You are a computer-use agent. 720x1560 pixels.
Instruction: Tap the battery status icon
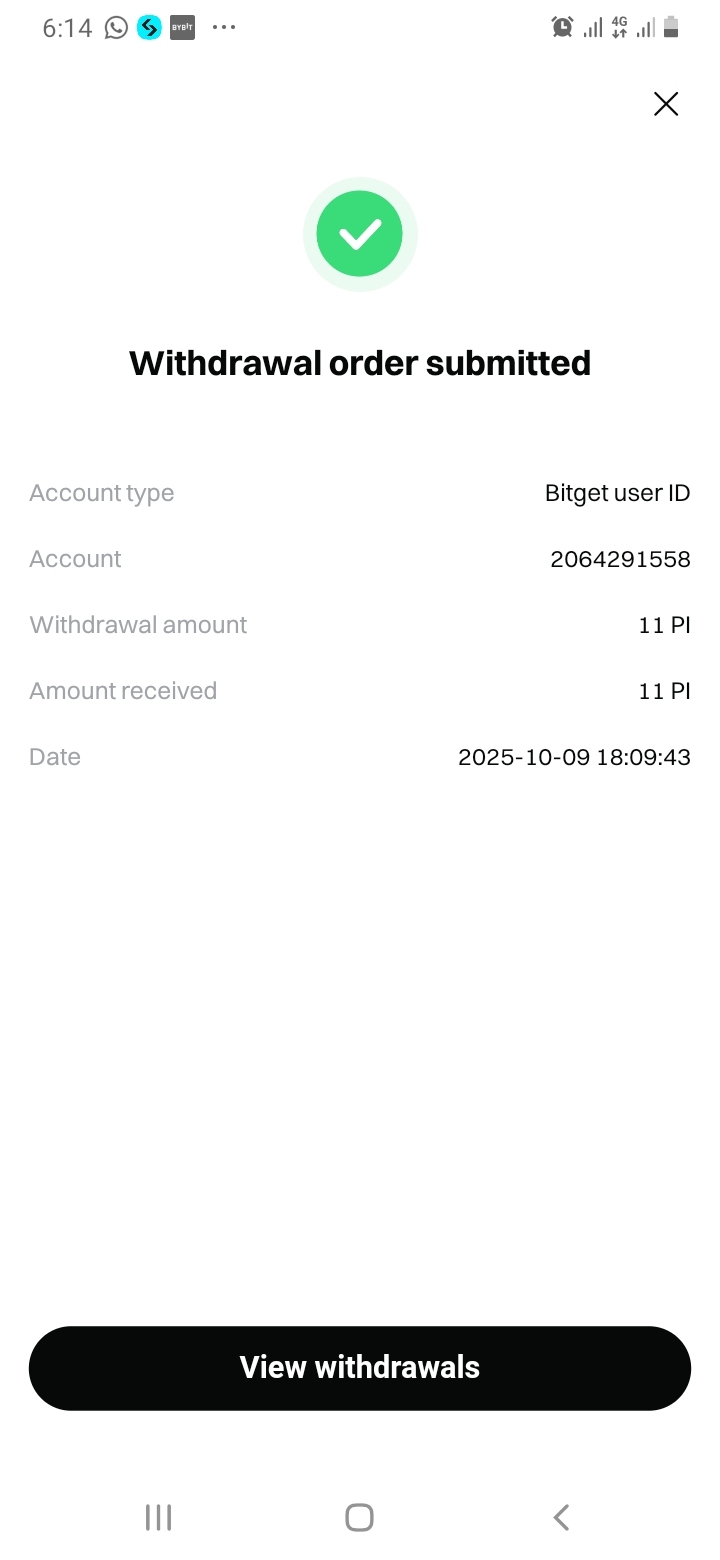tap(671, 28)
